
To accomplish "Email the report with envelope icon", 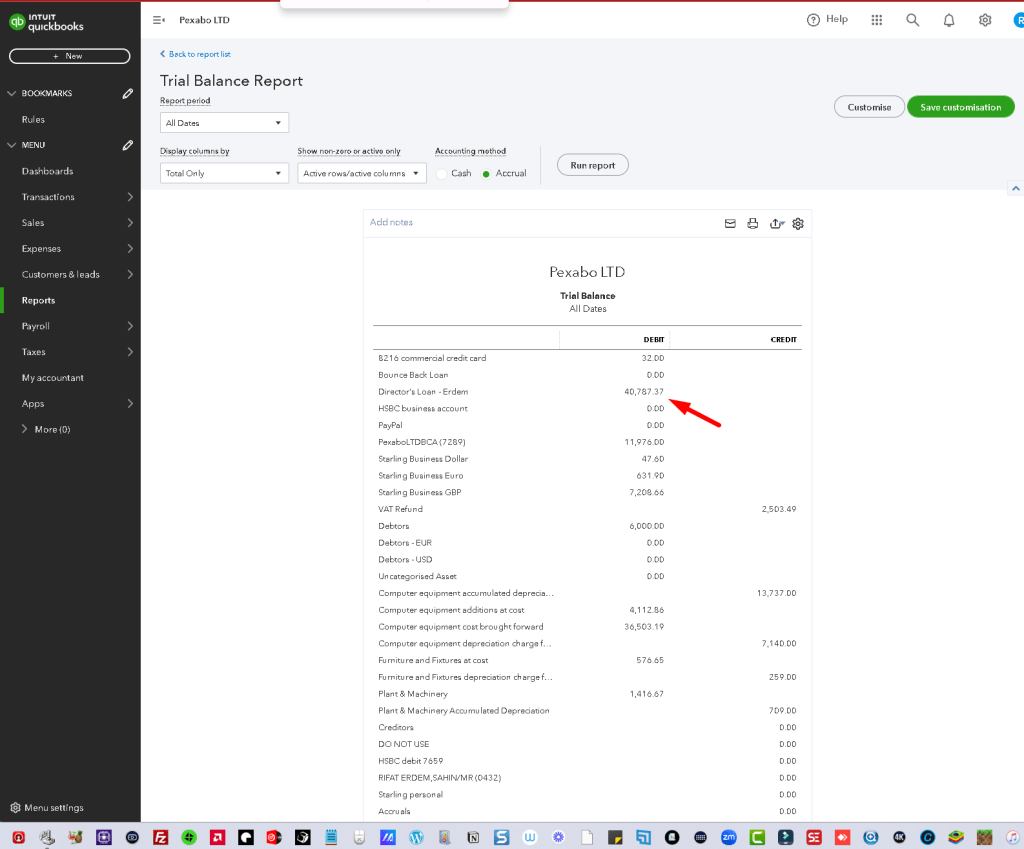I will click(x=730, y=223).
